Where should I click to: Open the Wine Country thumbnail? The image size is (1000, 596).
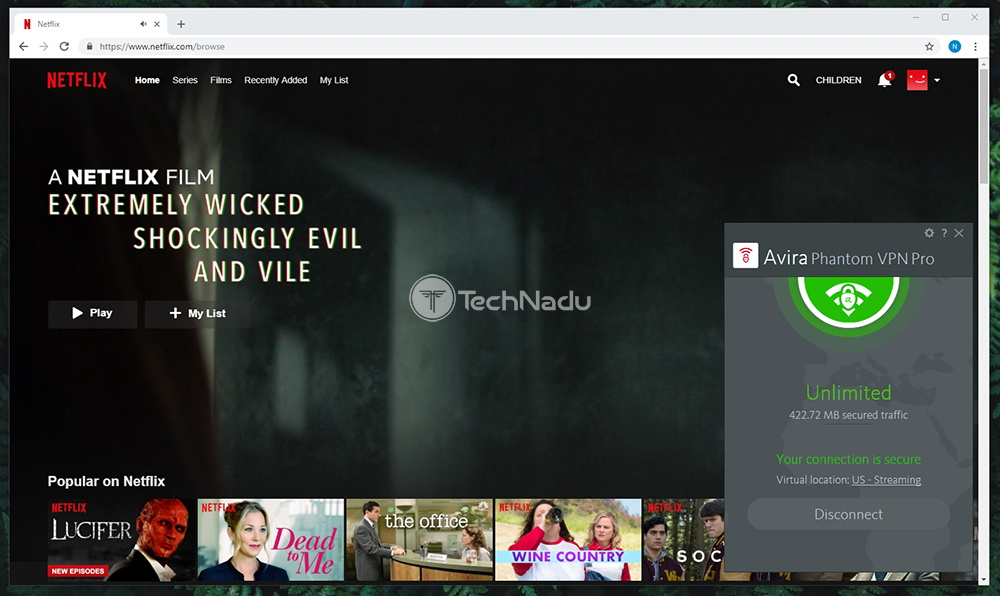click(568, 539)
